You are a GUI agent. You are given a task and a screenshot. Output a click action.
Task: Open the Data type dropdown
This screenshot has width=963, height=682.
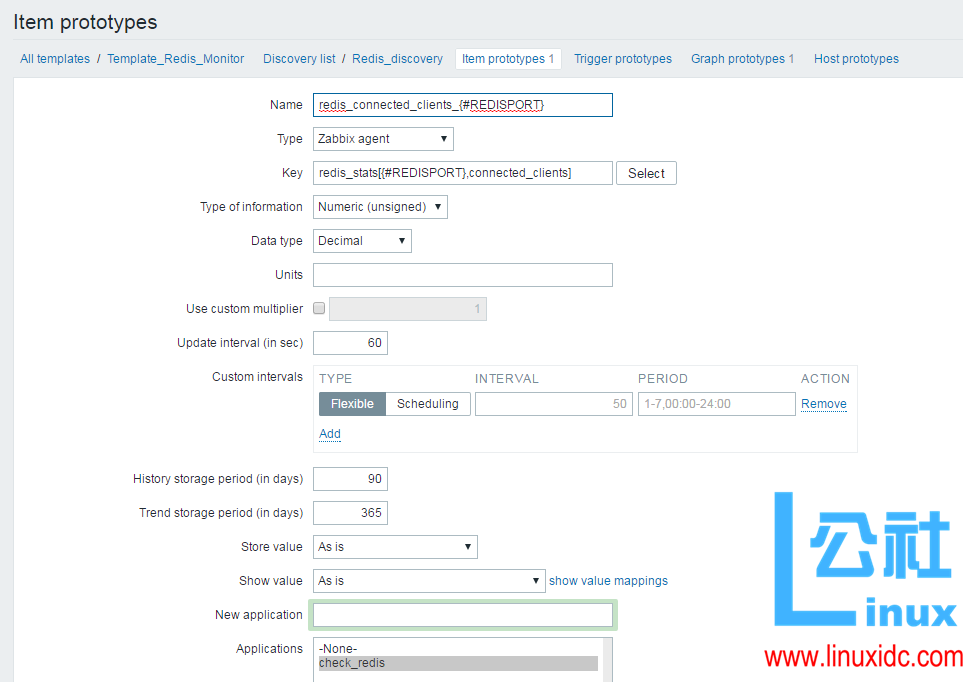click(x=362, y=241)
